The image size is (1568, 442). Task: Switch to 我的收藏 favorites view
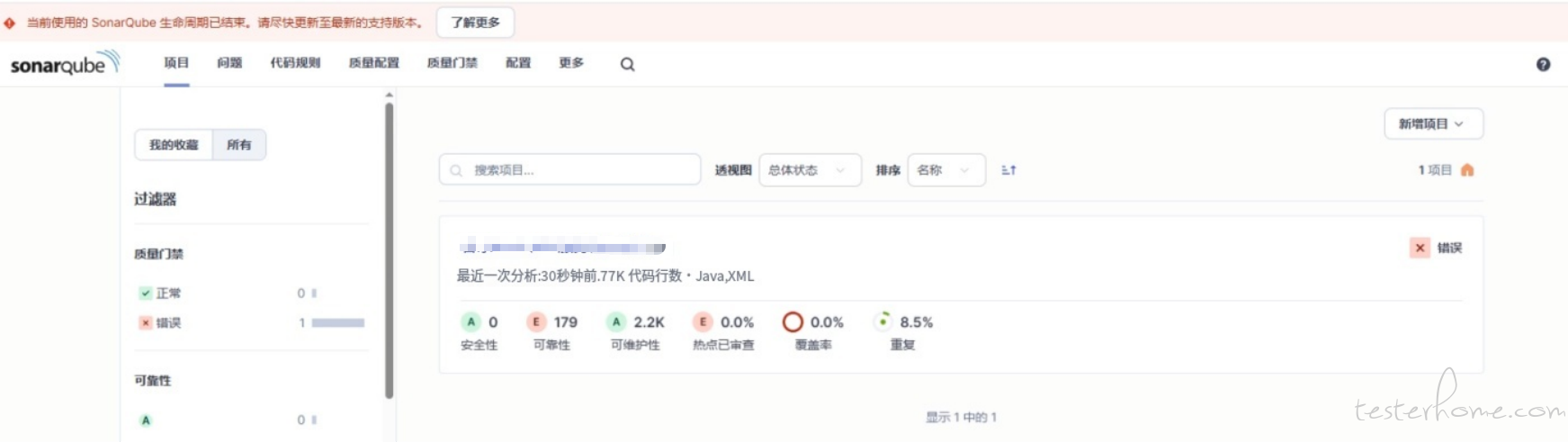[174, 145]
